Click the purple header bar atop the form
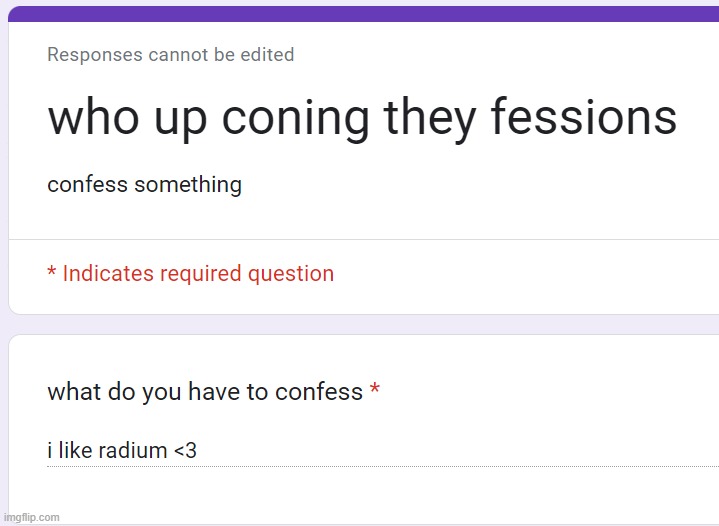The image size is (719, 526). 364,14
